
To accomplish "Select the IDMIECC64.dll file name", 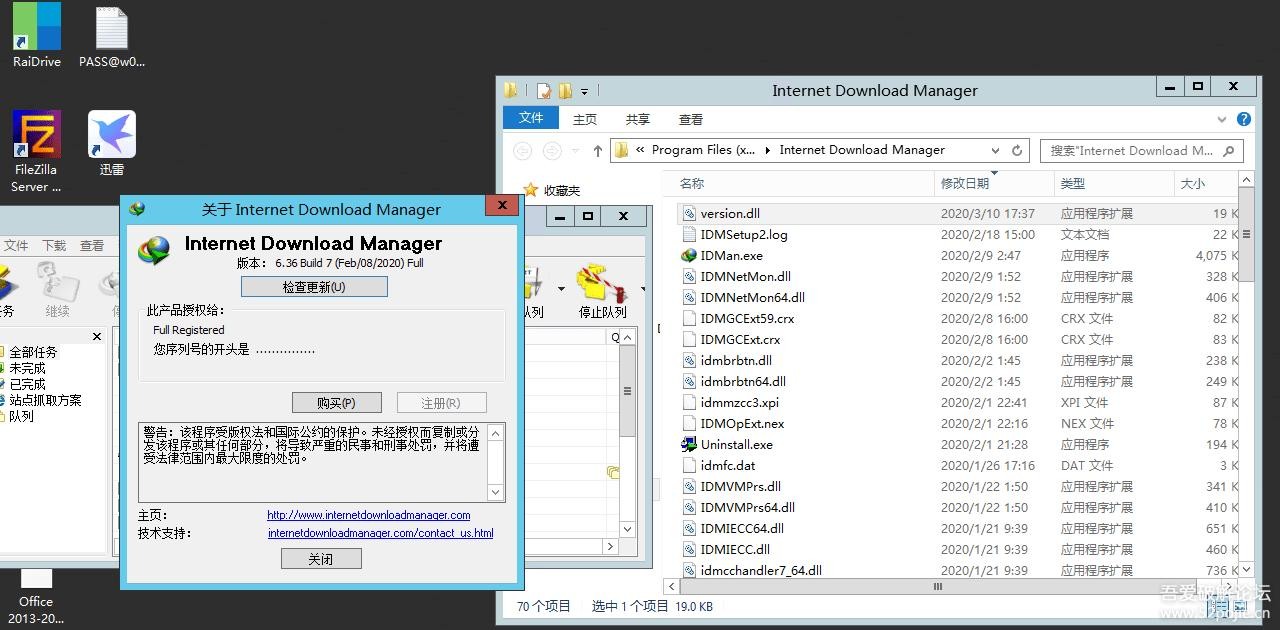I will 742,528.
